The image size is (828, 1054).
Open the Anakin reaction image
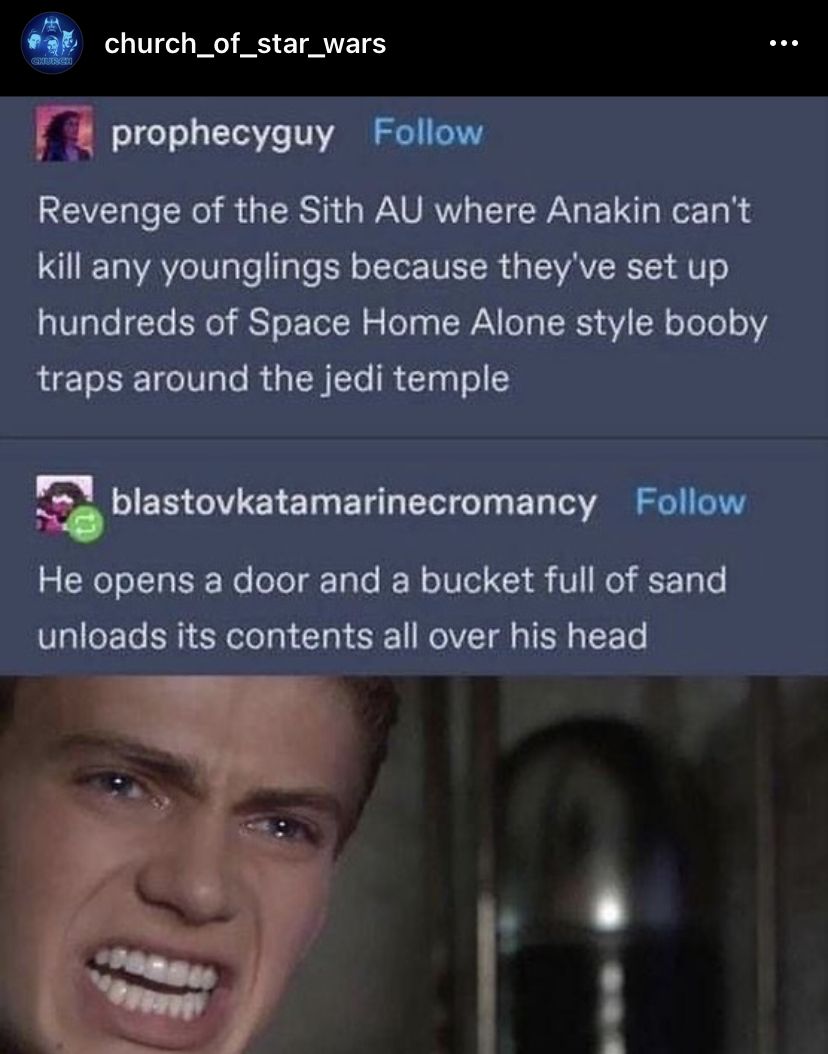tap(414, 865)
